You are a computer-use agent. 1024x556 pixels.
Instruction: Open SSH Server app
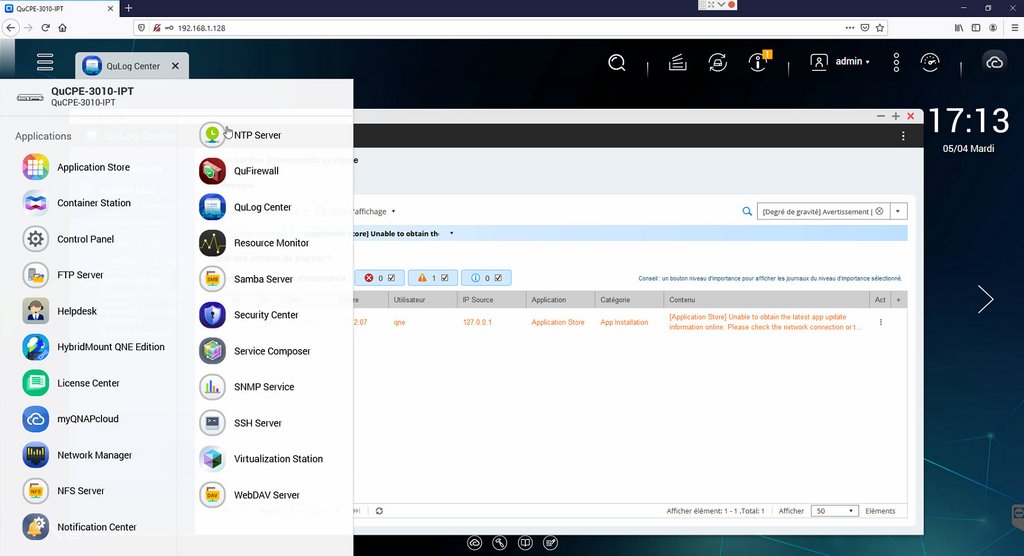click(240, 423)
